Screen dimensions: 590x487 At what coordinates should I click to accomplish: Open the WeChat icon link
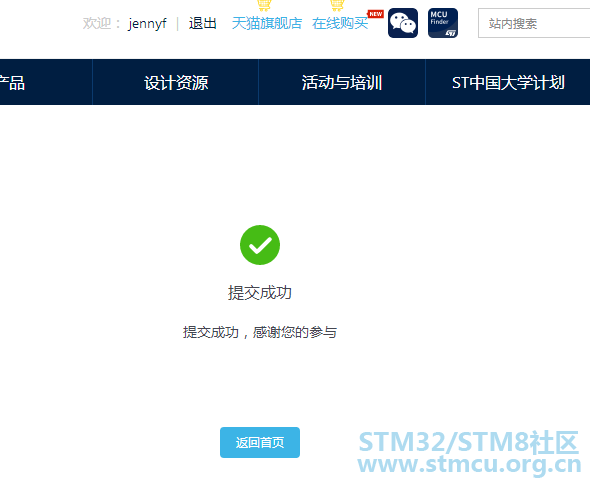point(403,23)
